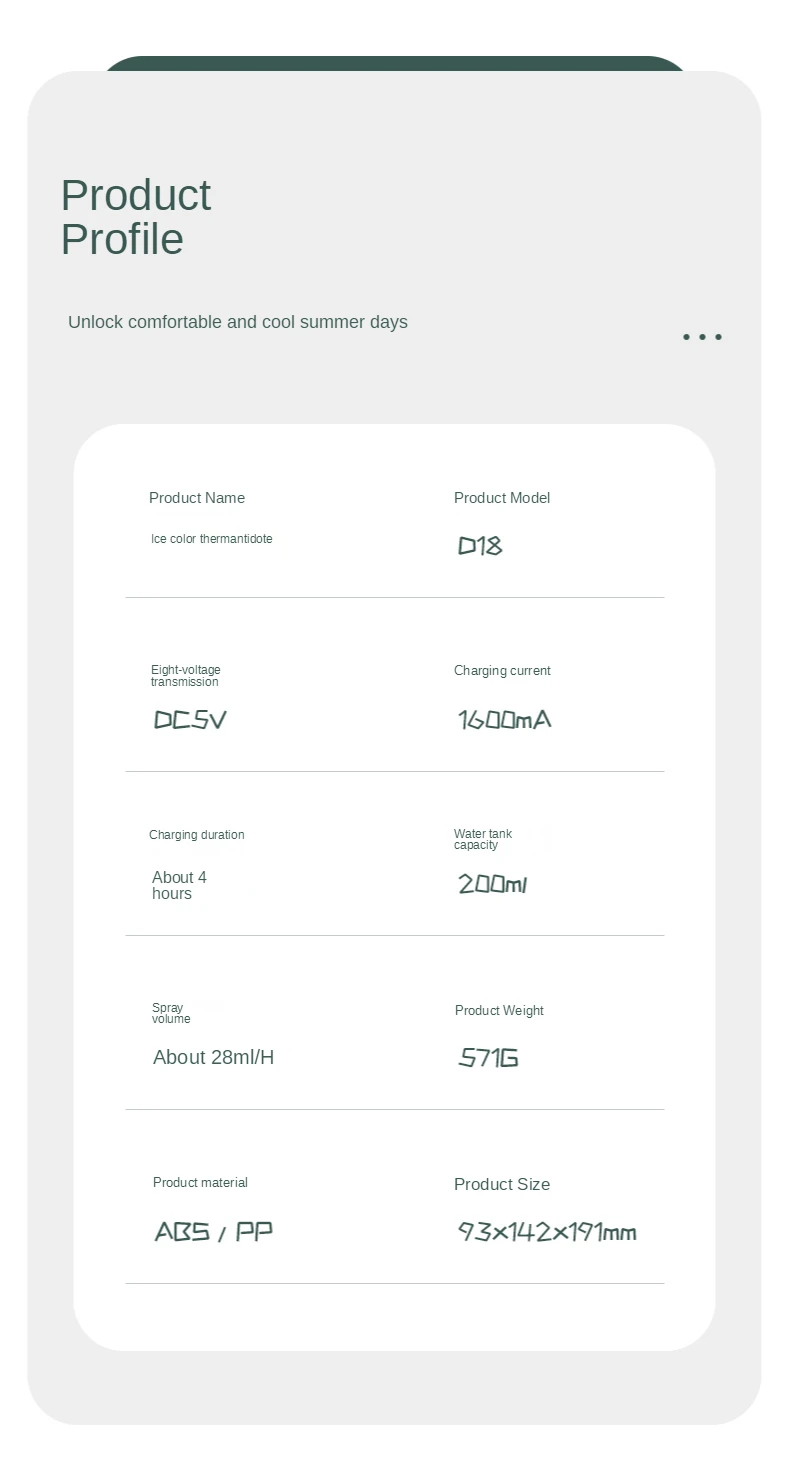Select the 1600mA current value

click(505, 720)
